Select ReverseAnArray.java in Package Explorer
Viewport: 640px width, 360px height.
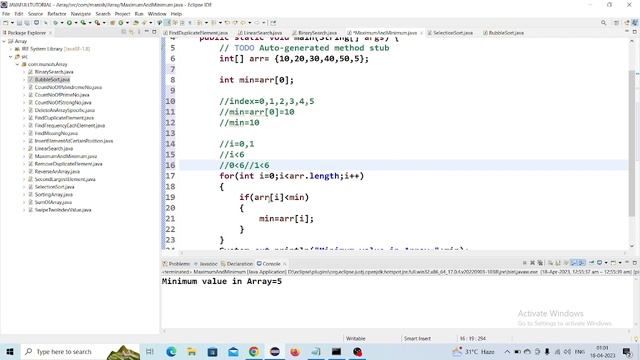(x=54, y=172)
